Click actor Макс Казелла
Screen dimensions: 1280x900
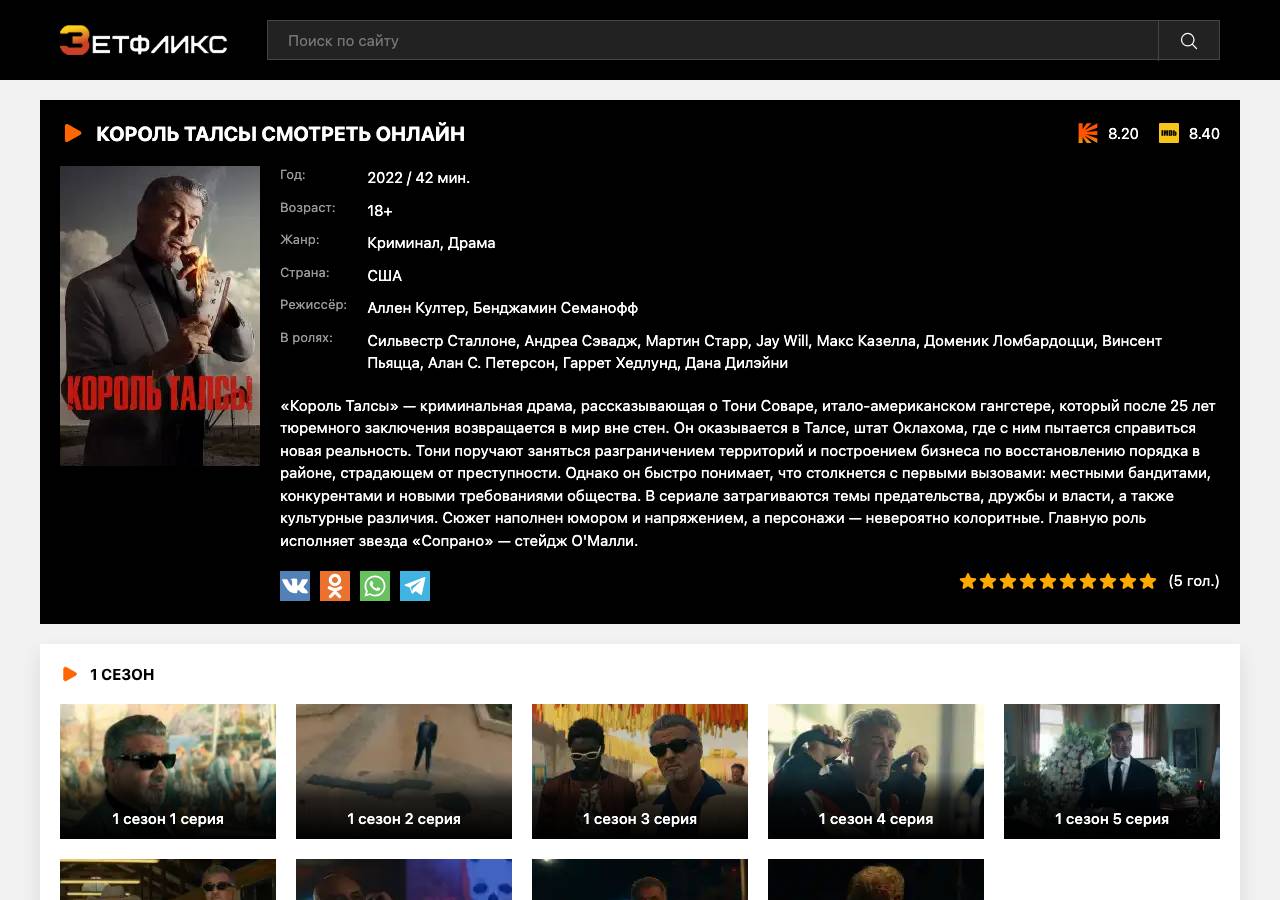[866, 341]
